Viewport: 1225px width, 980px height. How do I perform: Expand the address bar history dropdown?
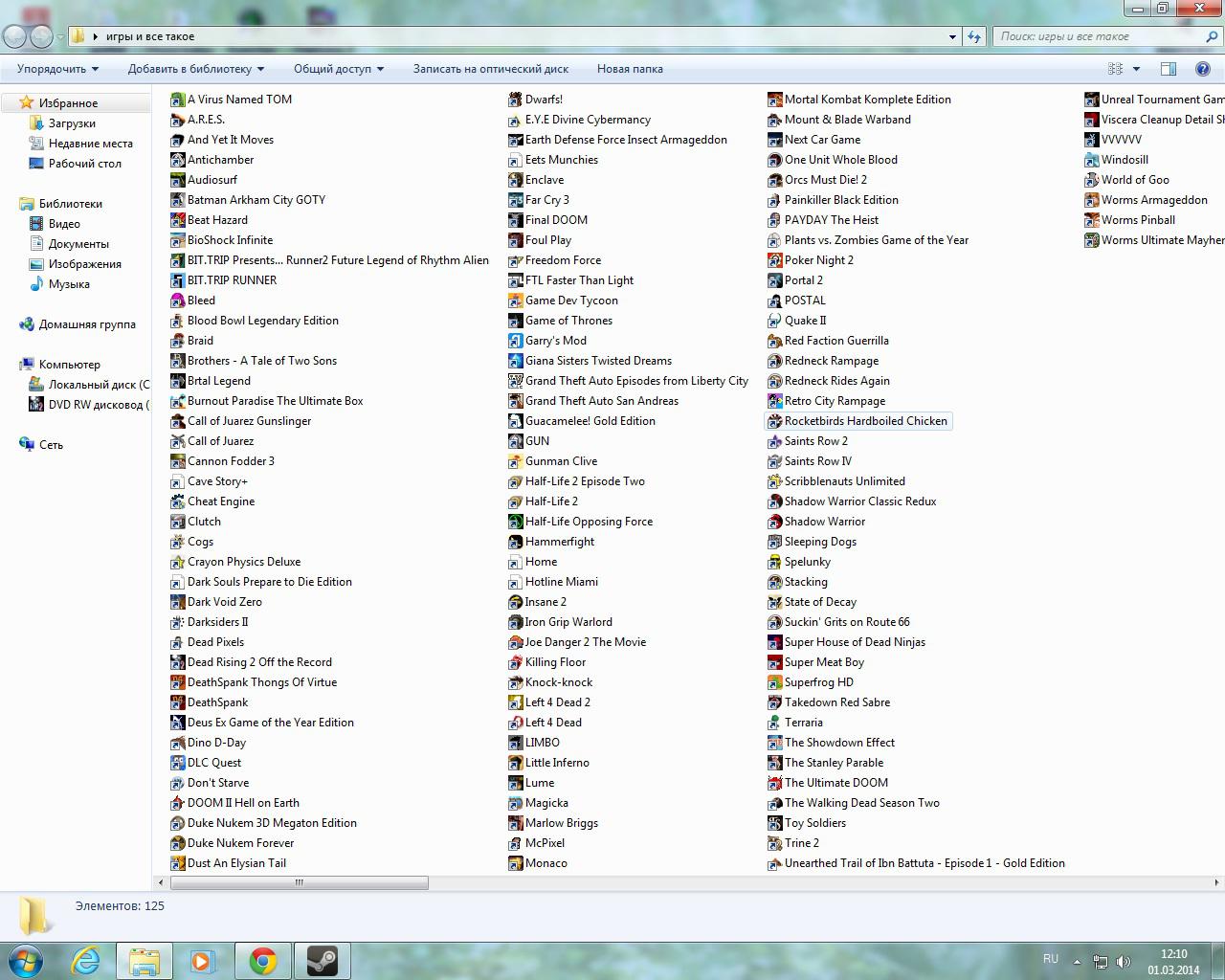[x=952, y=36]
